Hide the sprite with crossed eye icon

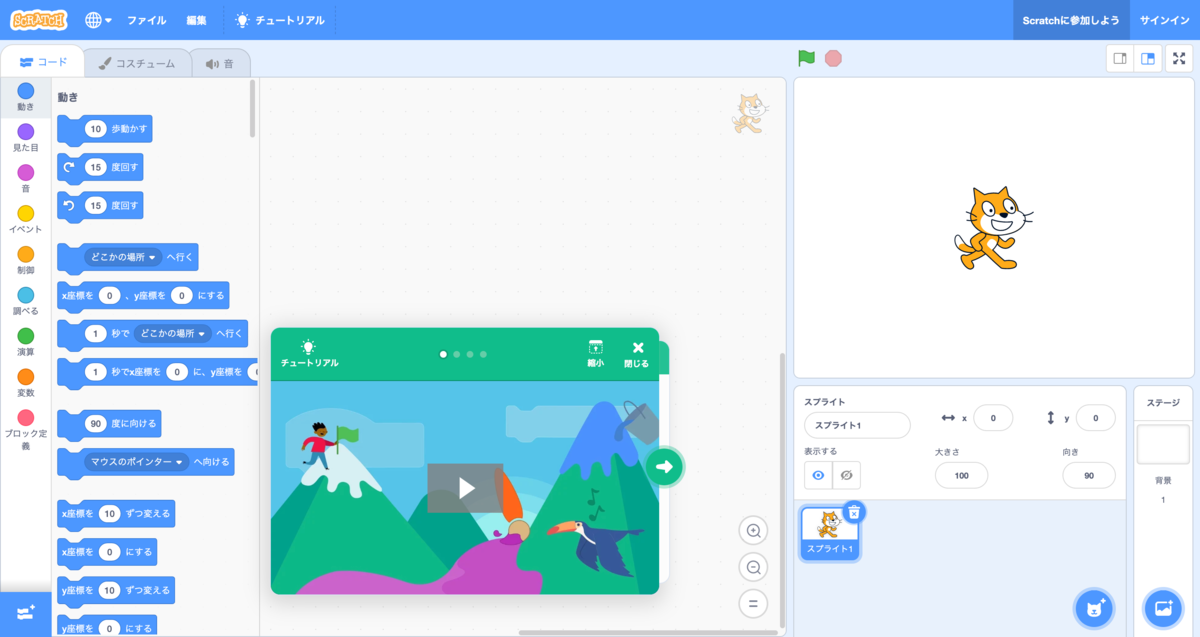point(846,475)
